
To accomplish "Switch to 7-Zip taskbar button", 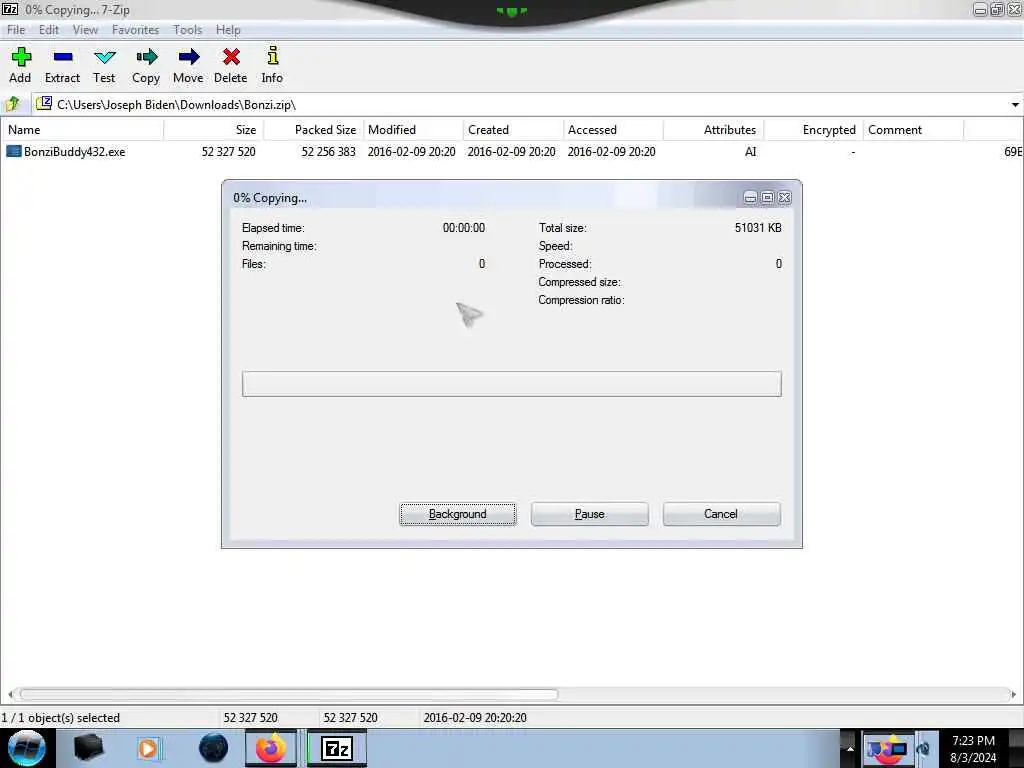I will pyautogui.click(x=337, y=748).
